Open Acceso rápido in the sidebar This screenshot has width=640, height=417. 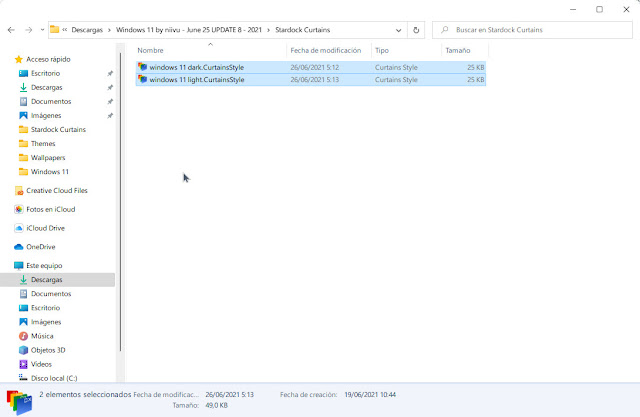(x=48, y=59)
